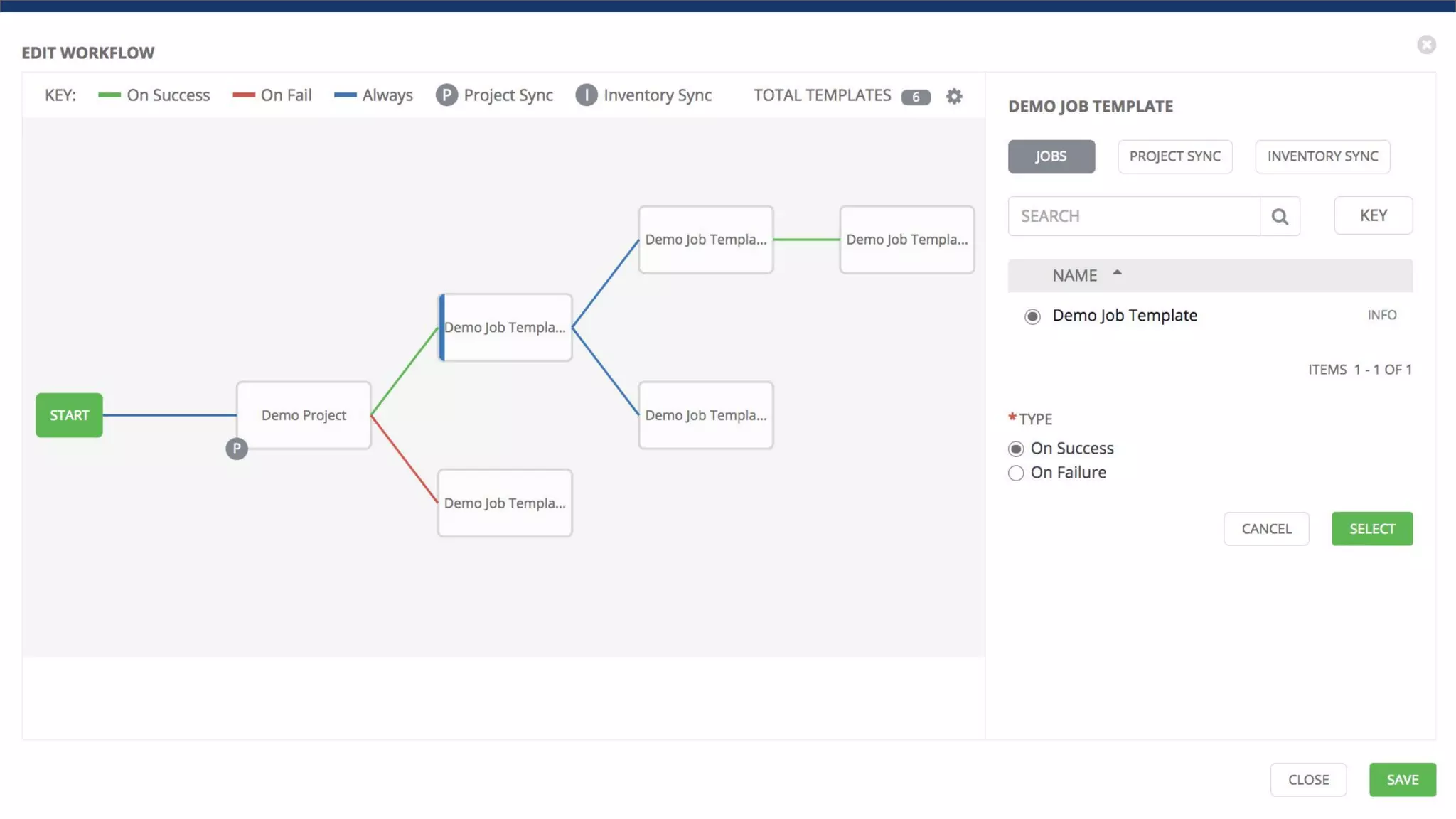View INFO for Demo Job Template
This screenshot has width=1456, height=819.
pos(1381,315)
